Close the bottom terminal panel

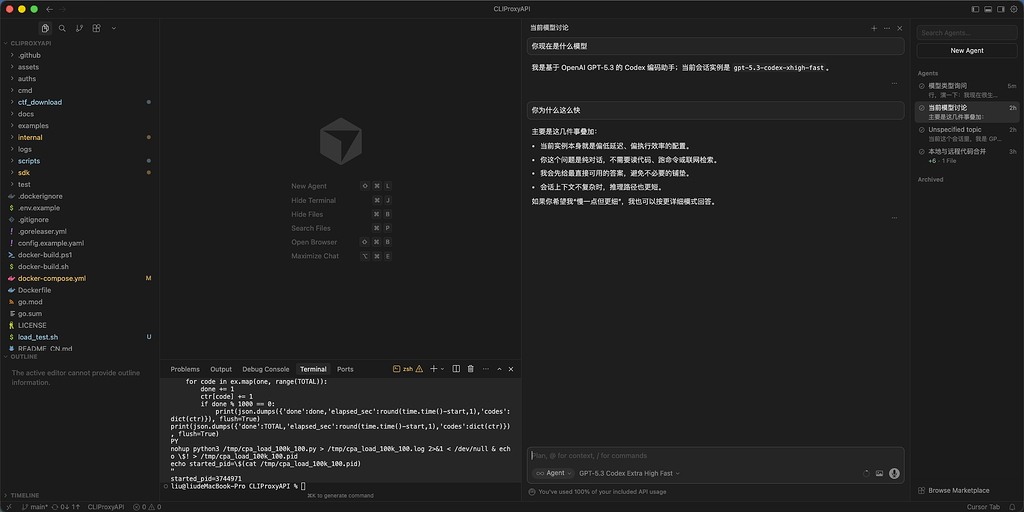(511, 369)
